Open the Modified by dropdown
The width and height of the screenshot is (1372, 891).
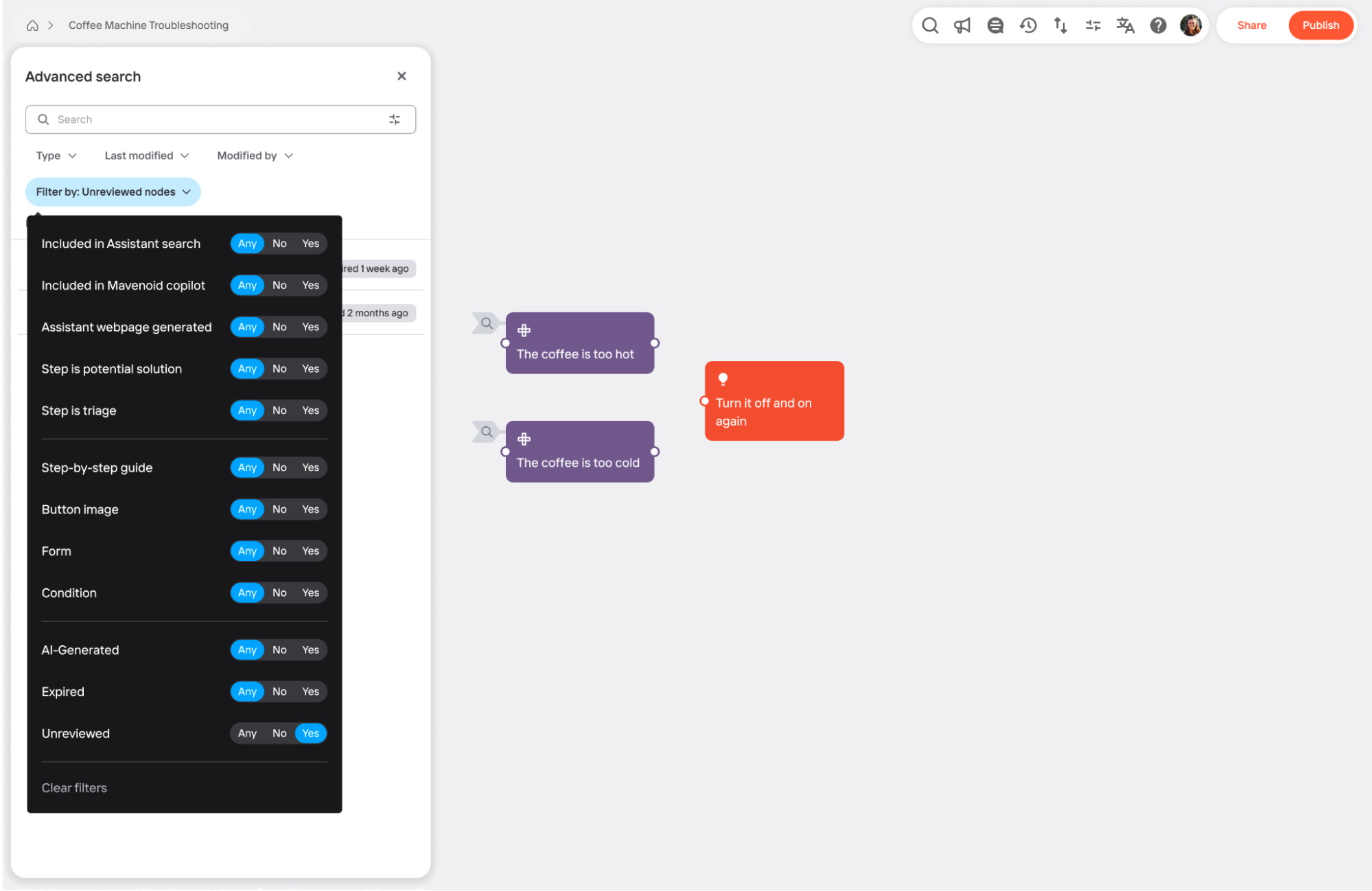click(x=255, y=156)
